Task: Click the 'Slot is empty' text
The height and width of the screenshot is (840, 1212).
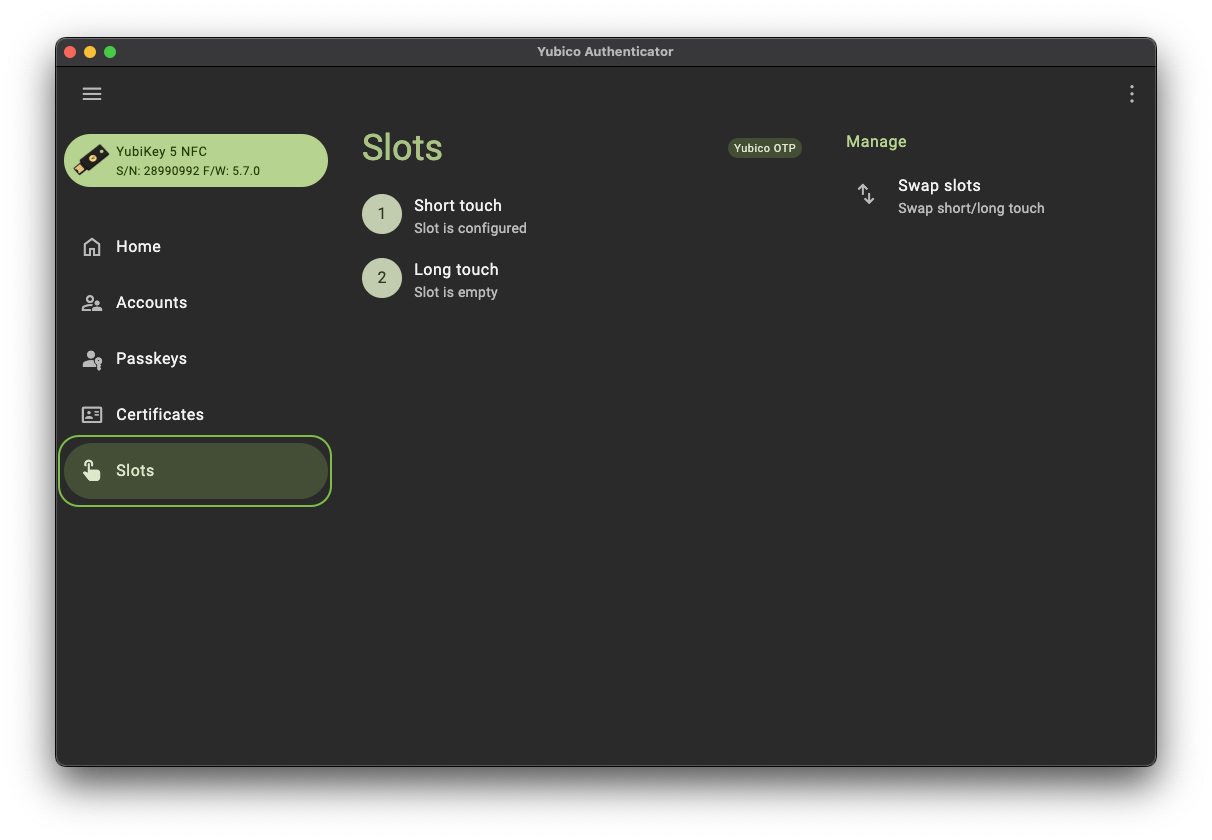Action: [456, 292]
